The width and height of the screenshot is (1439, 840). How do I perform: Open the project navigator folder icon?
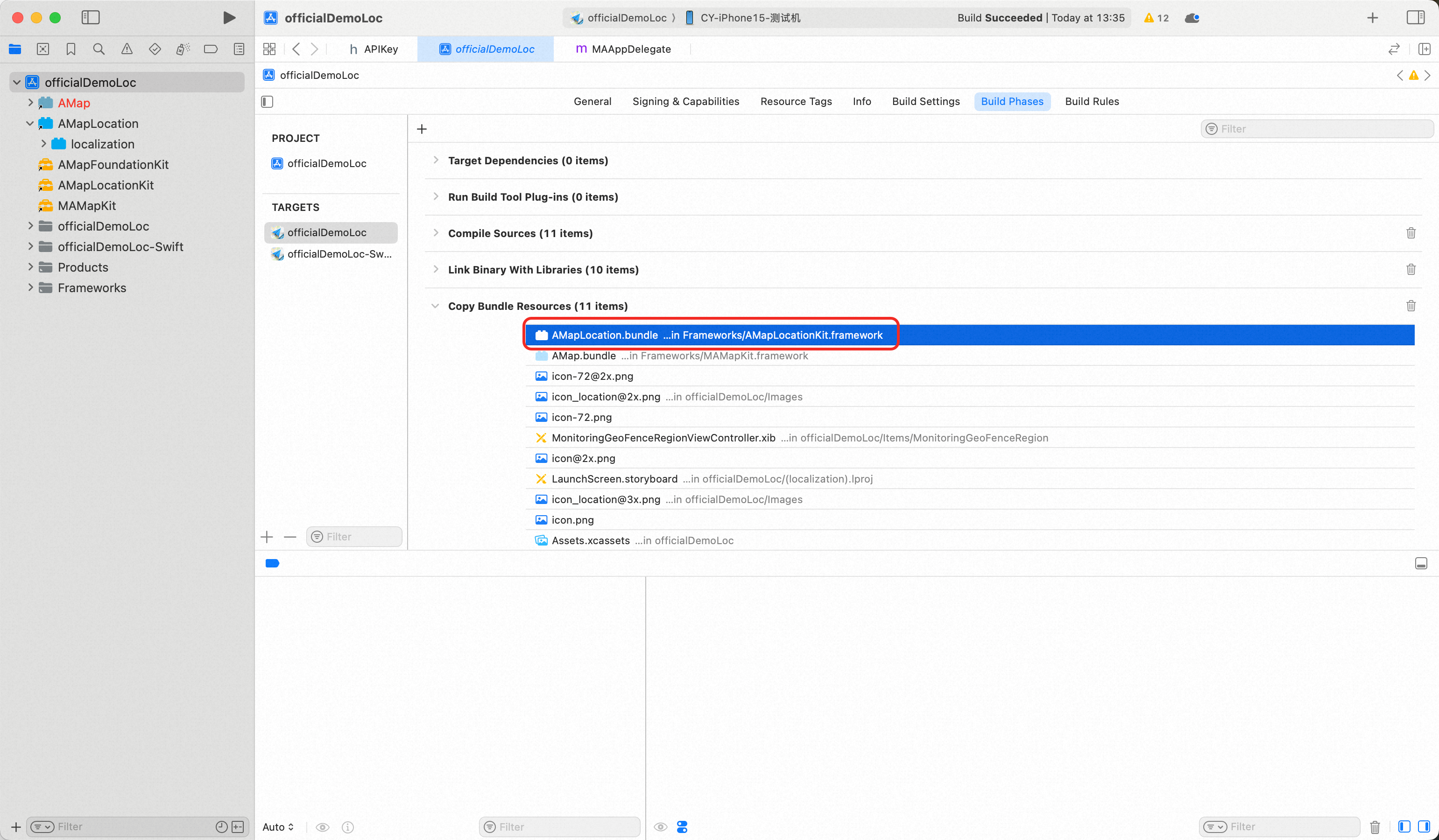15,49
